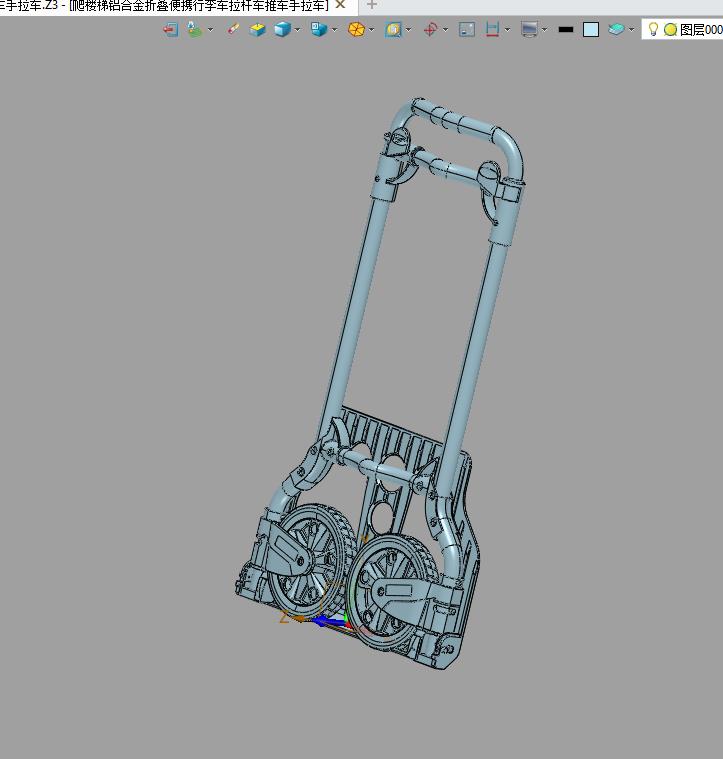Select the eraser tool icon
723x759 pixels.
click(233, 30)
